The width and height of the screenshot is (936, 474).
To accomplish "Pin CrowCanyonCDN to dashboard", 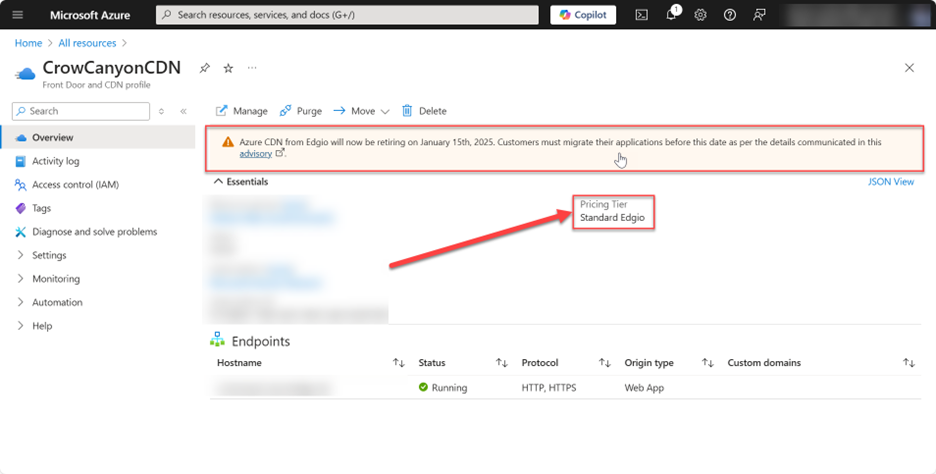I will coord(205,68).
